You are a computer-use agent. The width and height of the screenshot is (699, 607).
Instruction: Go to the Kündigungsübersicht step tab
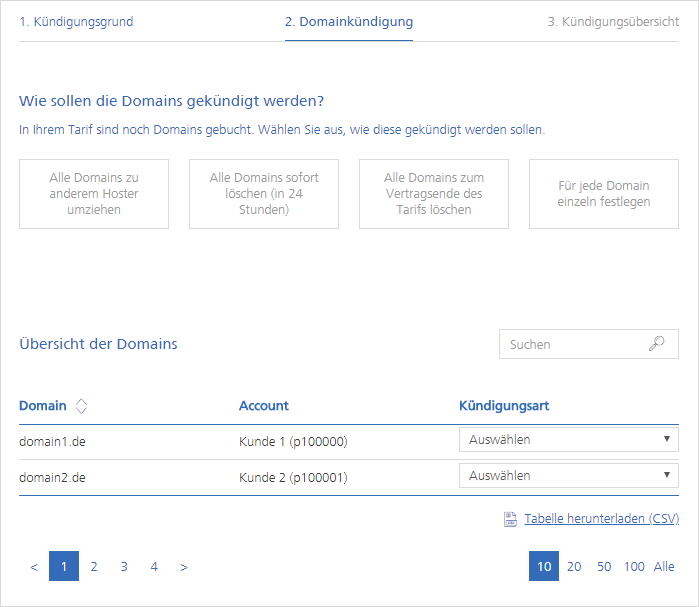coord(613,22)
